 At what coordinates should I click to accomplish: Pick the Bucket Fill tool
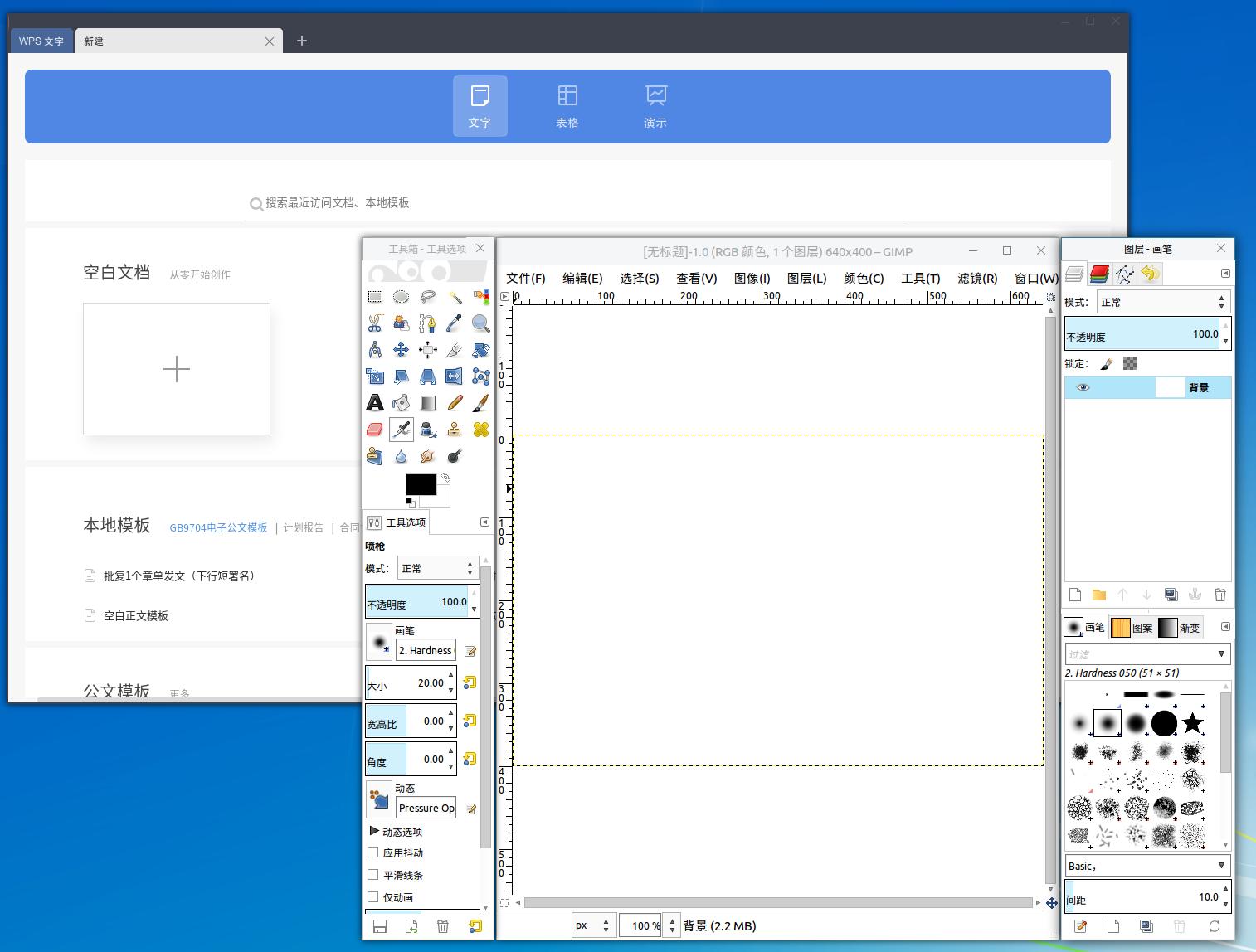point(402,403)
